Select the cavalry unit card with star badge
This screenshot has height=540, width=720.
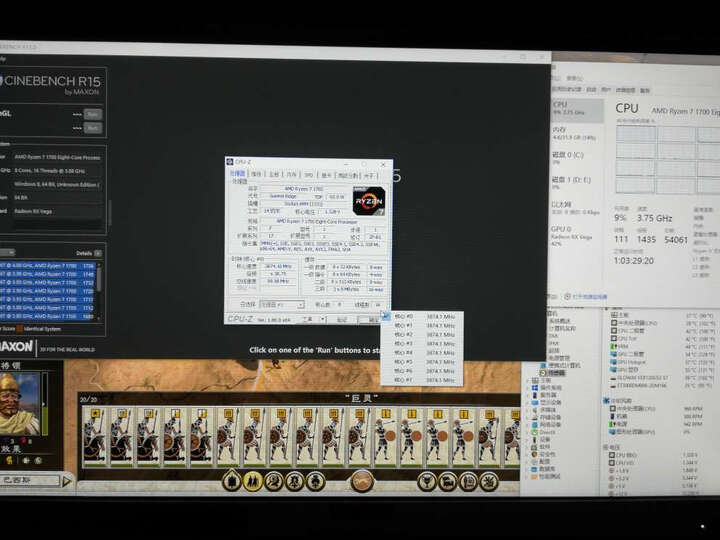(95, 436)
